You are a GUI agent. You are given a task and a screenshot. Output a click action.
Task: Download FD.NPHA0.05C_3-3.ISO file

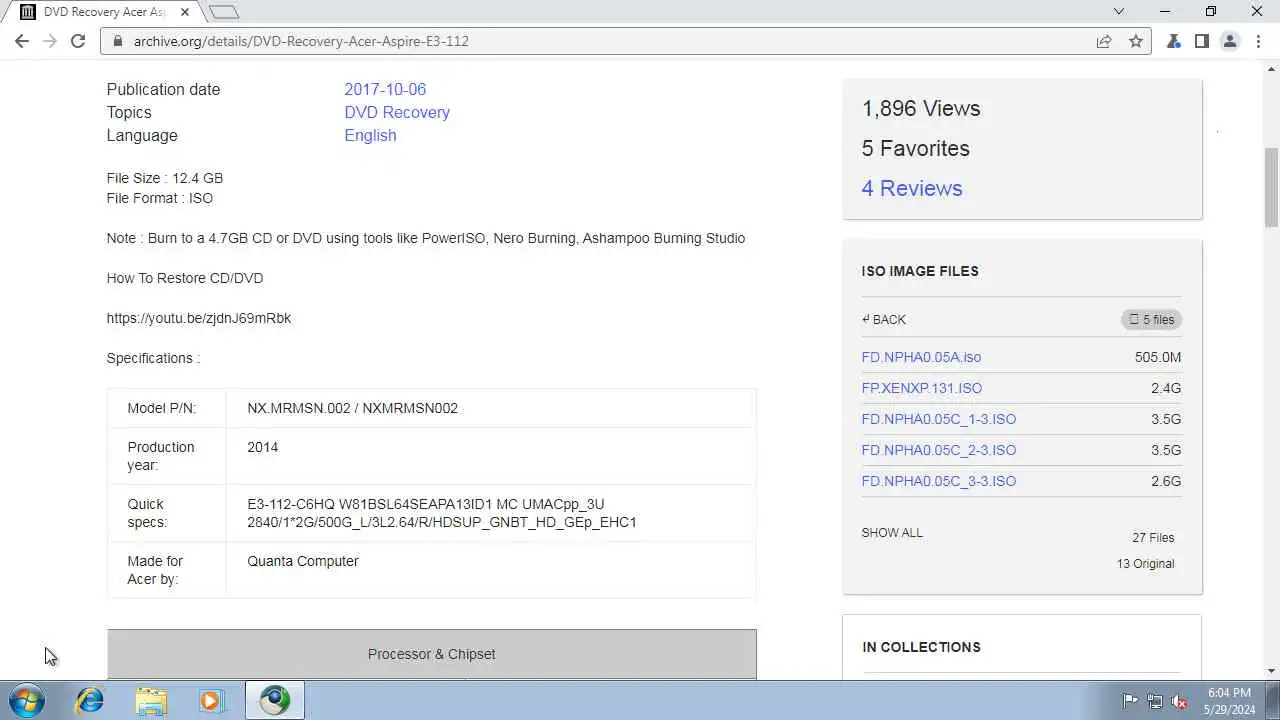tap(938, 481)
